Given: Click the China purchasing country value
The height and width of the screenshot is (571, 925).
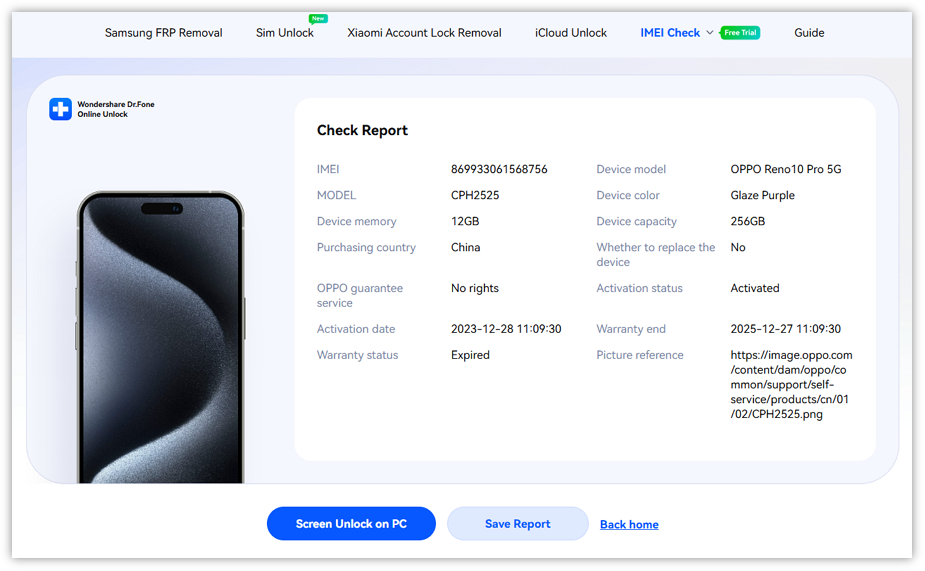Looking at the screenshot, I should coord(465,247).
